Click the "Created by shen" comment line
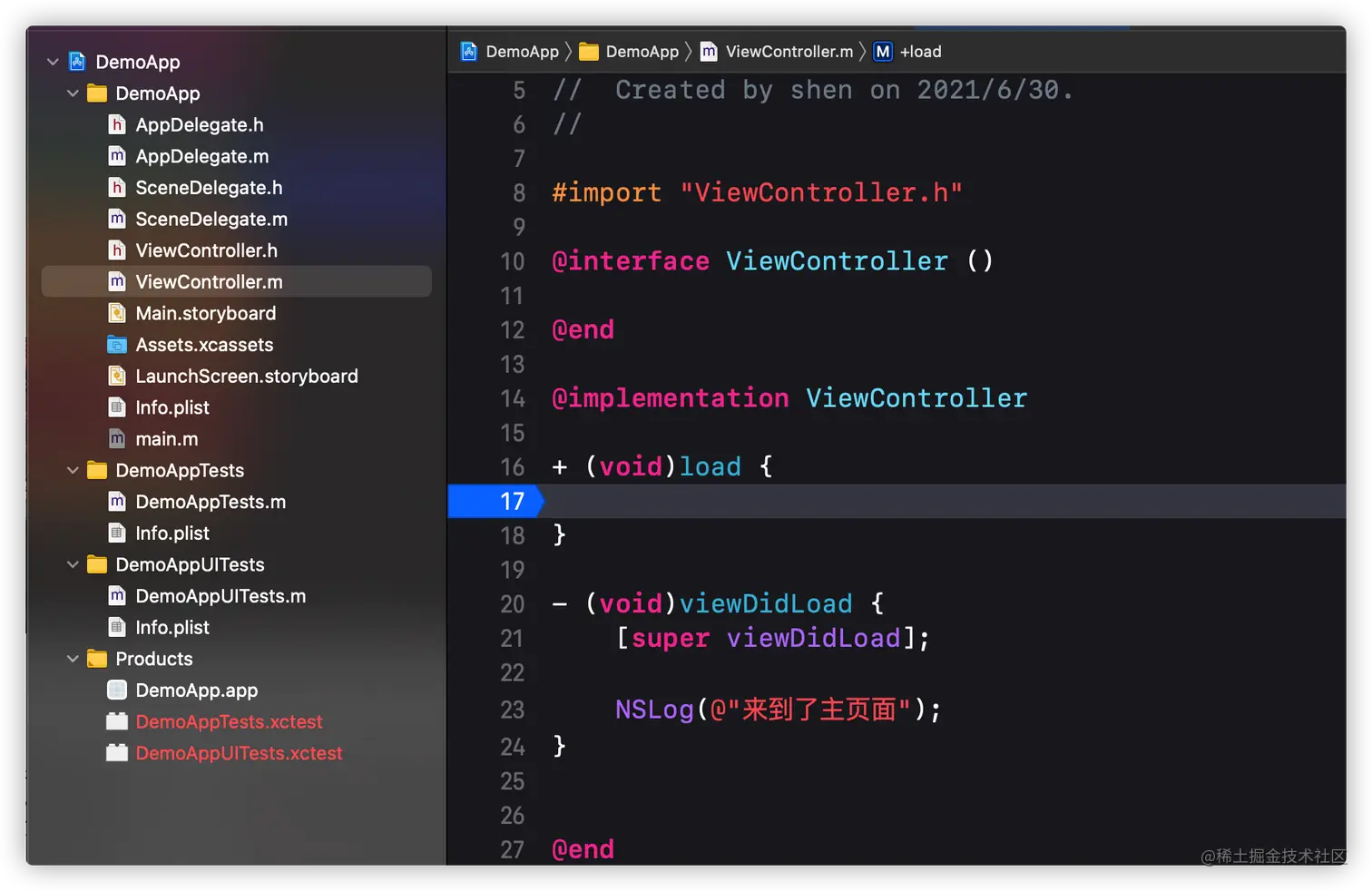Image resolution: width=1372 pixels, height=891 pixels. 813,90
